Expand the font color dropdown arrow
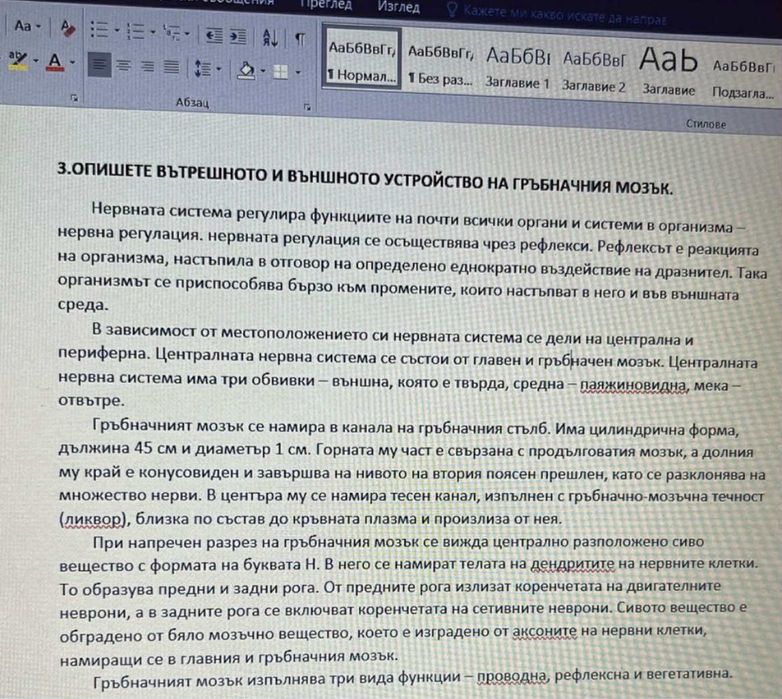782x699 pixels. [72, 62]
